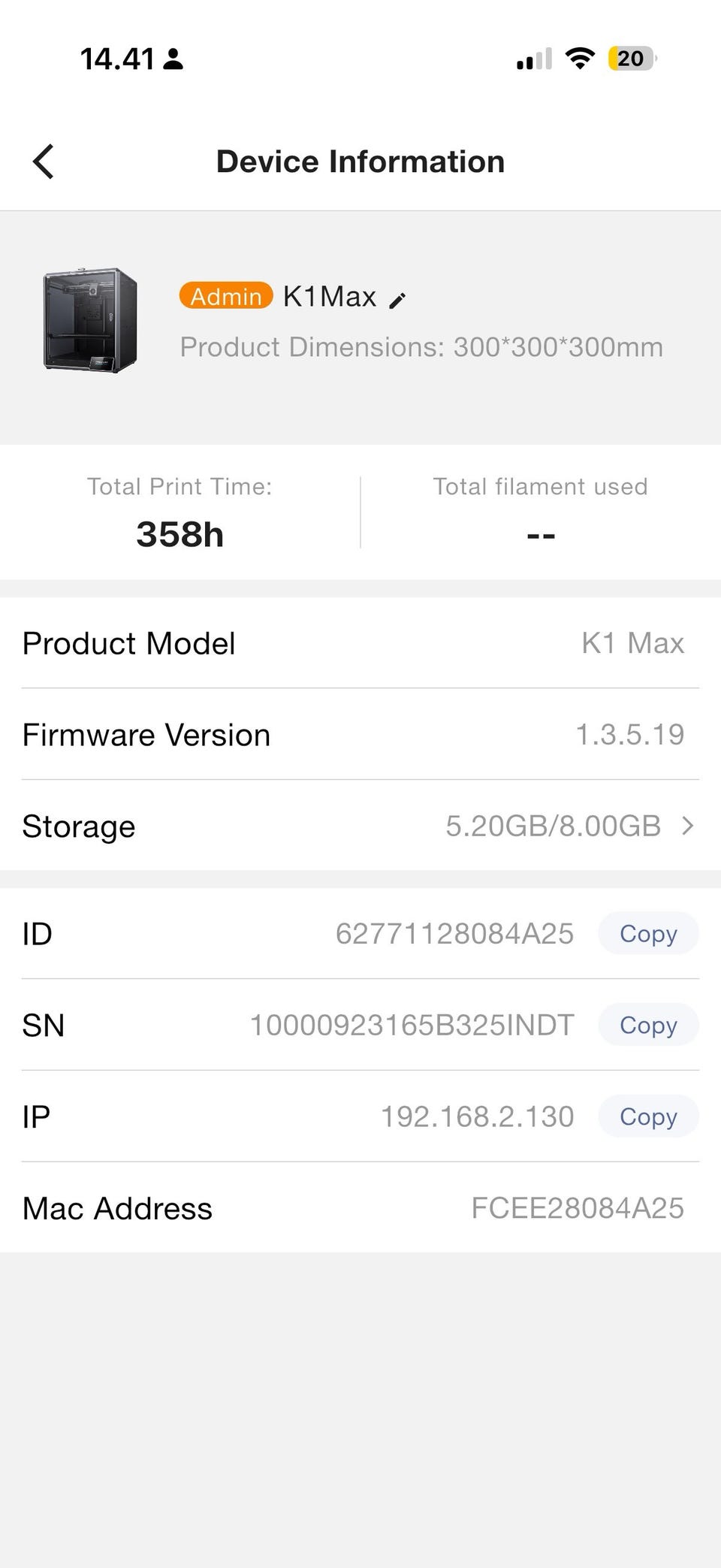The width and height of the screenshot is (721, 1568).
Task: Tap the Wi-Fi status icon
Action: tap(579, 58)
